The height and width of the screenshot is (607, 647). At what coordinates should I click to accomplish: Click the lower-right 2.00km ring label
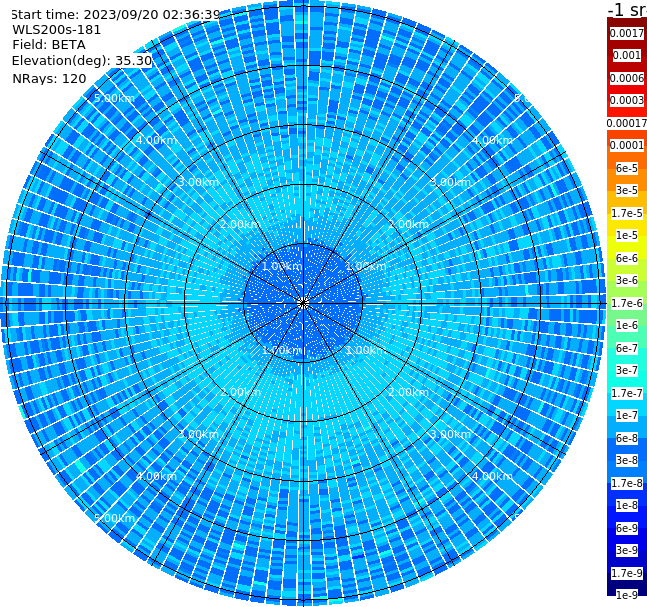click(x=408, y=392)
